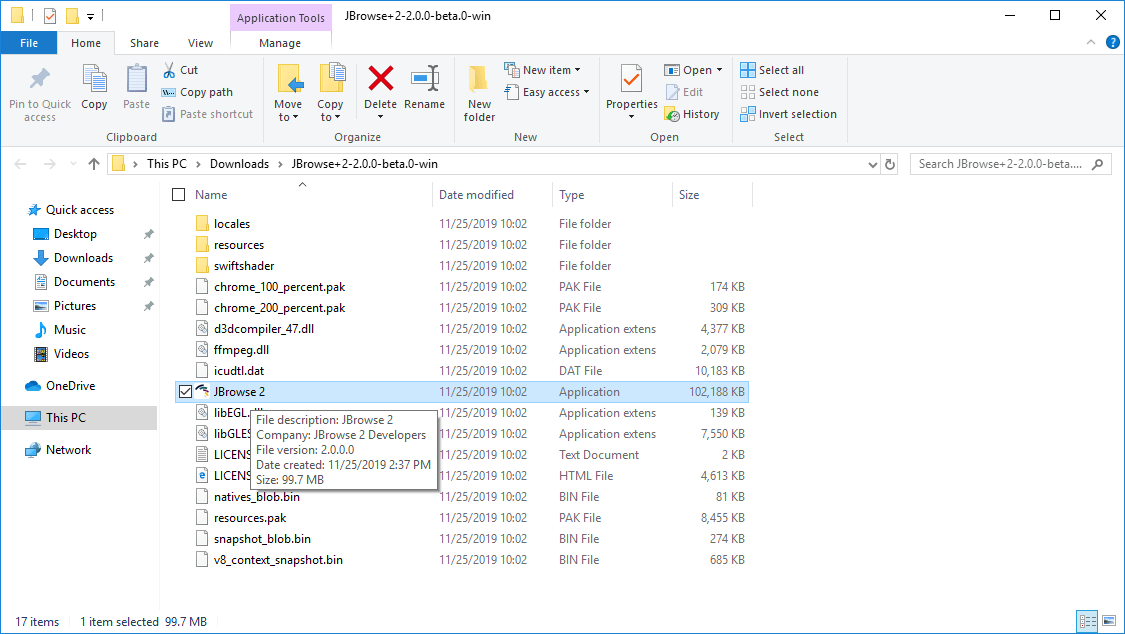Click the Rename icon

click(425, 78)
